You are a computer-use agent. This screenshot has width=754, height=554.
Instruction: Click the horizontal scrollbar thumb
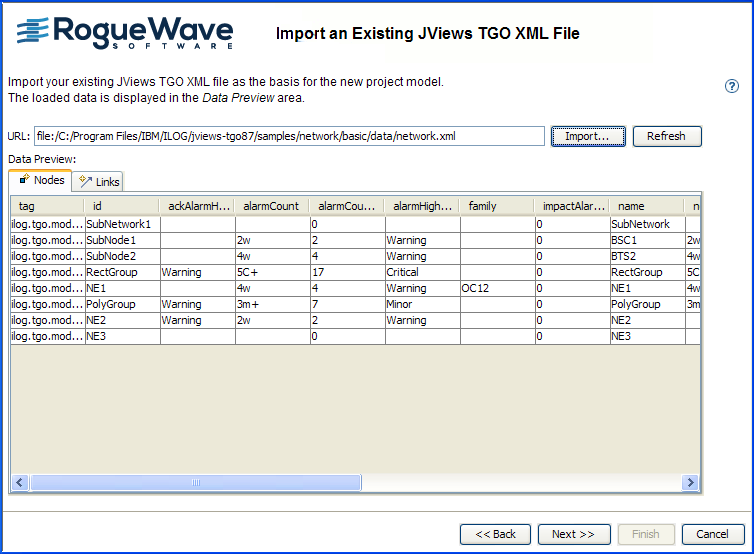[195, 482]
